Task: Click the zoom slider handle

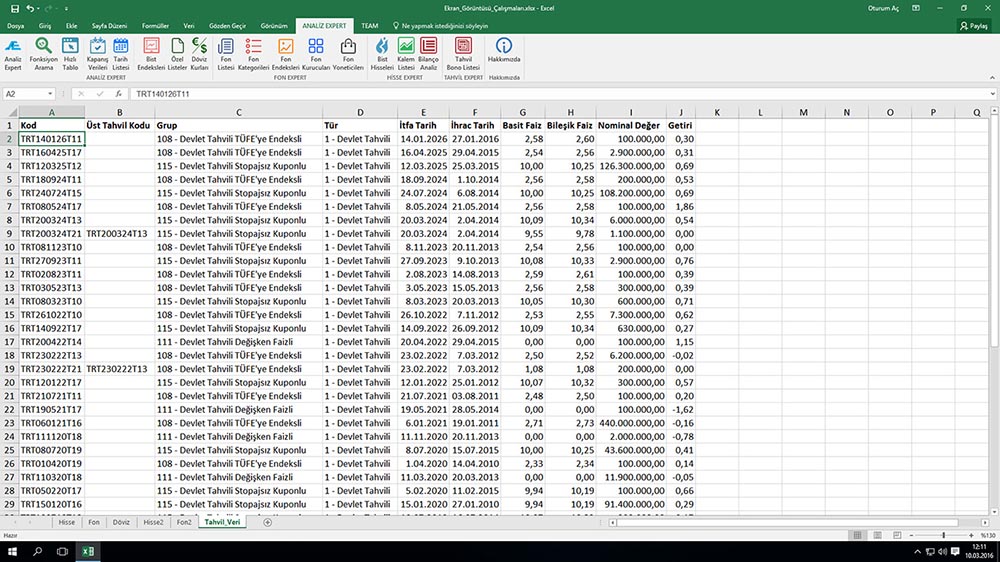Action: (x=943, y=535)
